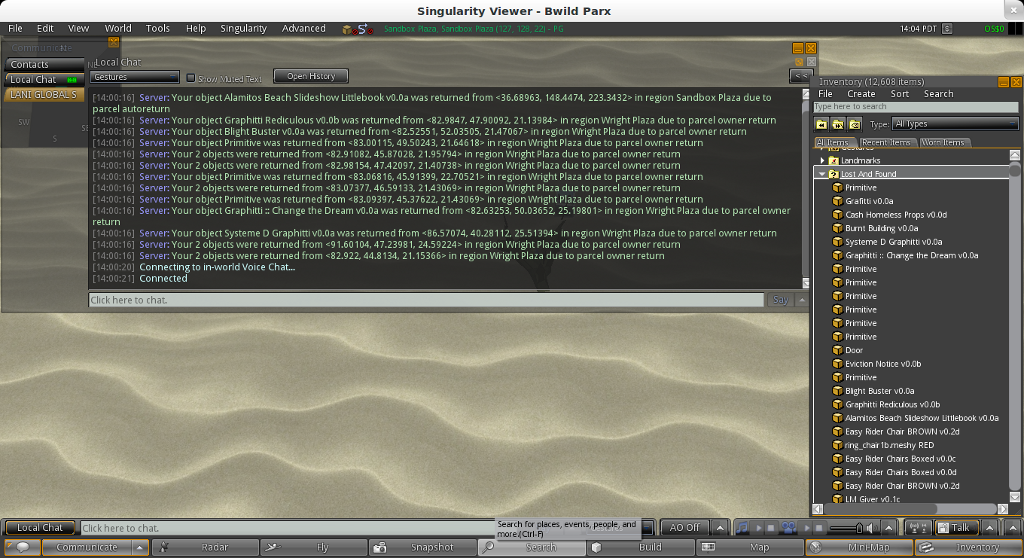
Task: Toggle Fly mode in toolbar
Action: pos(313,547)
